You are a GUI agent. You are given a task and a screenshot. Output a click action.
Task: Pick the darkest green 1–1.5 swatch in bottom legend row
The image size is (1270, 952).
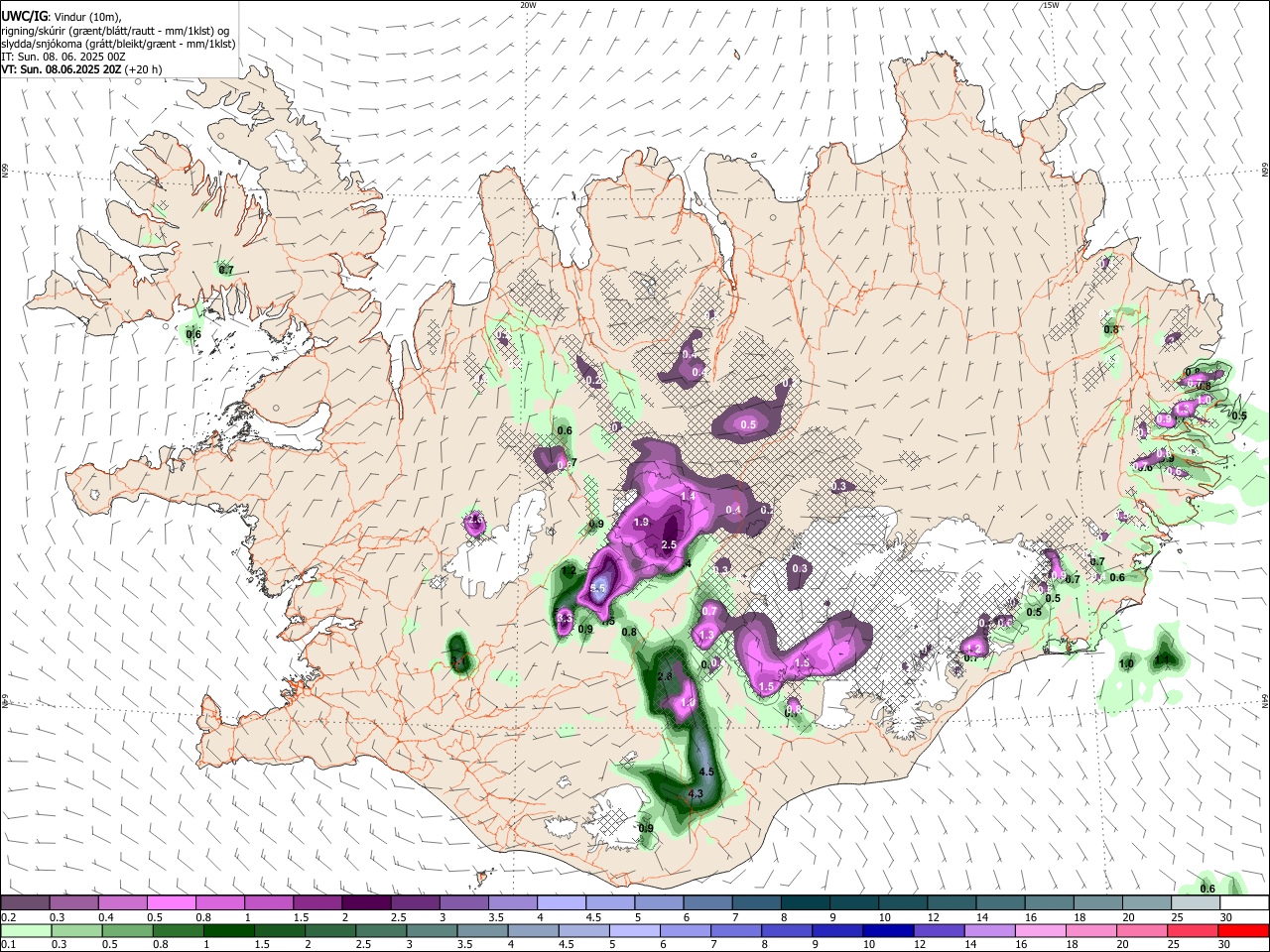click(228, 930)
